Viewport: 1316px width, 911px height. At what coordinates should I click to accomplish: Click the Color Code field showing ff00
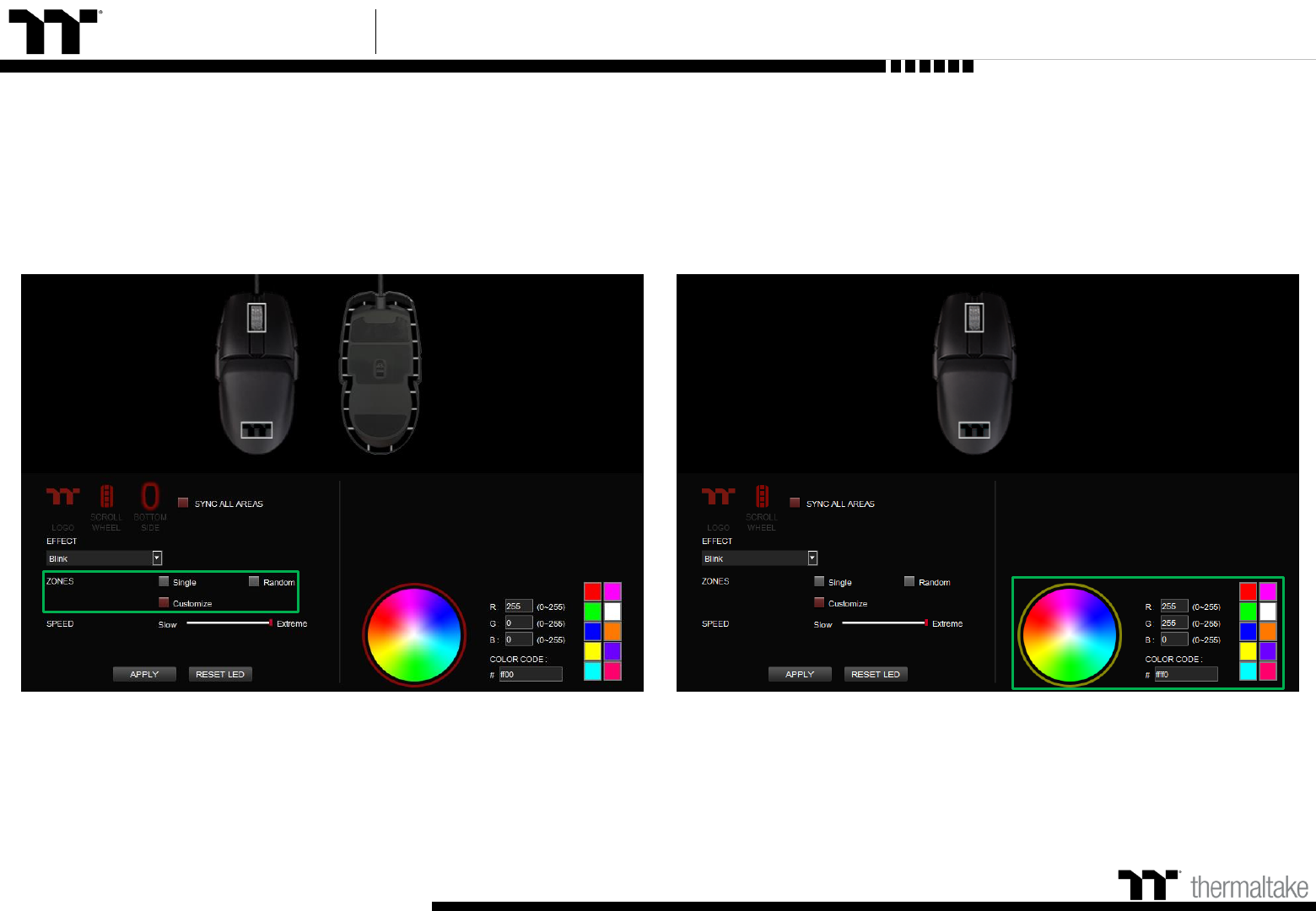530,674
